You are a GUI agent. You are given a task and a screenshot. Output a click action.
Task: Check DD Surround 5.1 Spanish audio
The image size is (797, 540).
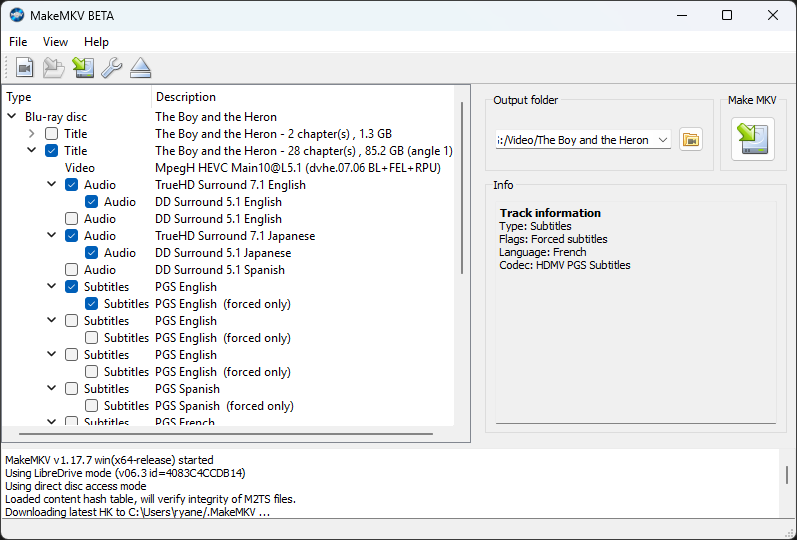point(71,269)
